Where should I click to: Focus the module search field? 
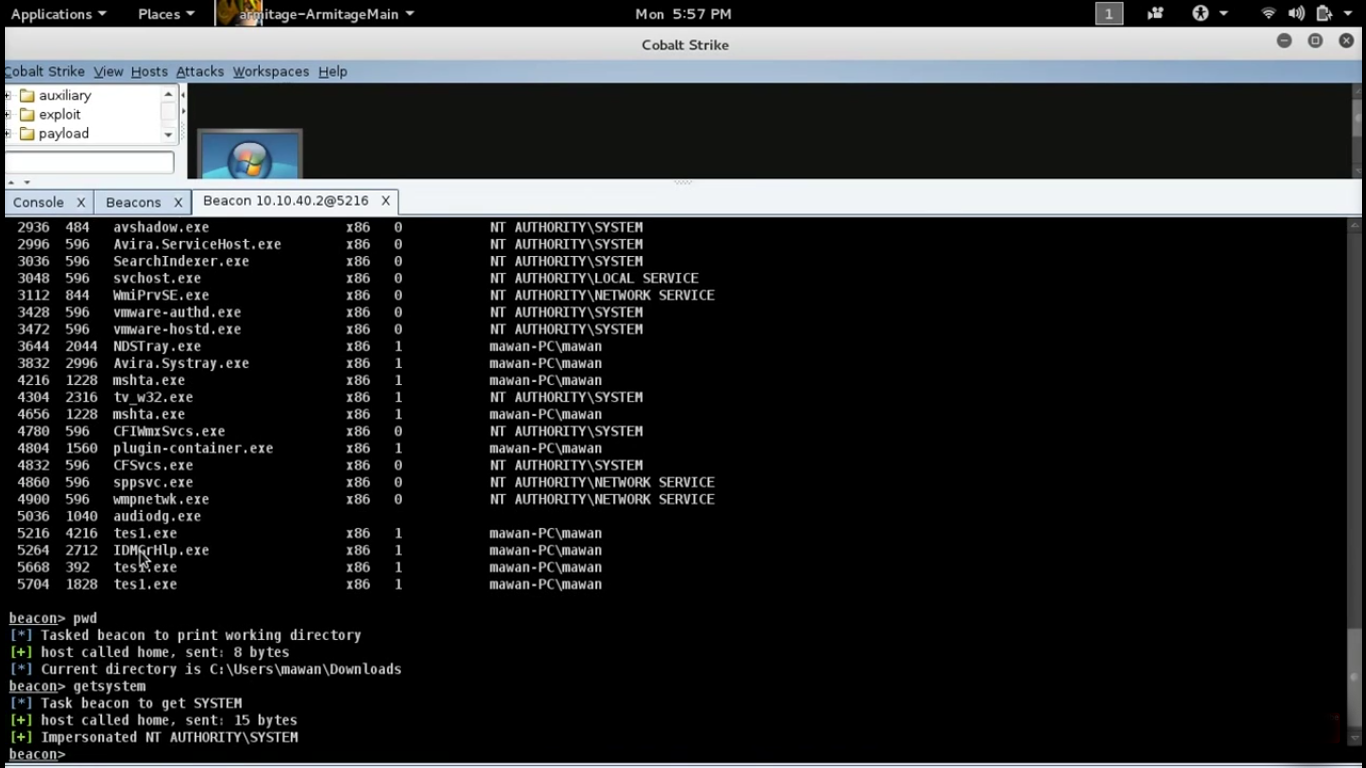(x=89, y=162)
